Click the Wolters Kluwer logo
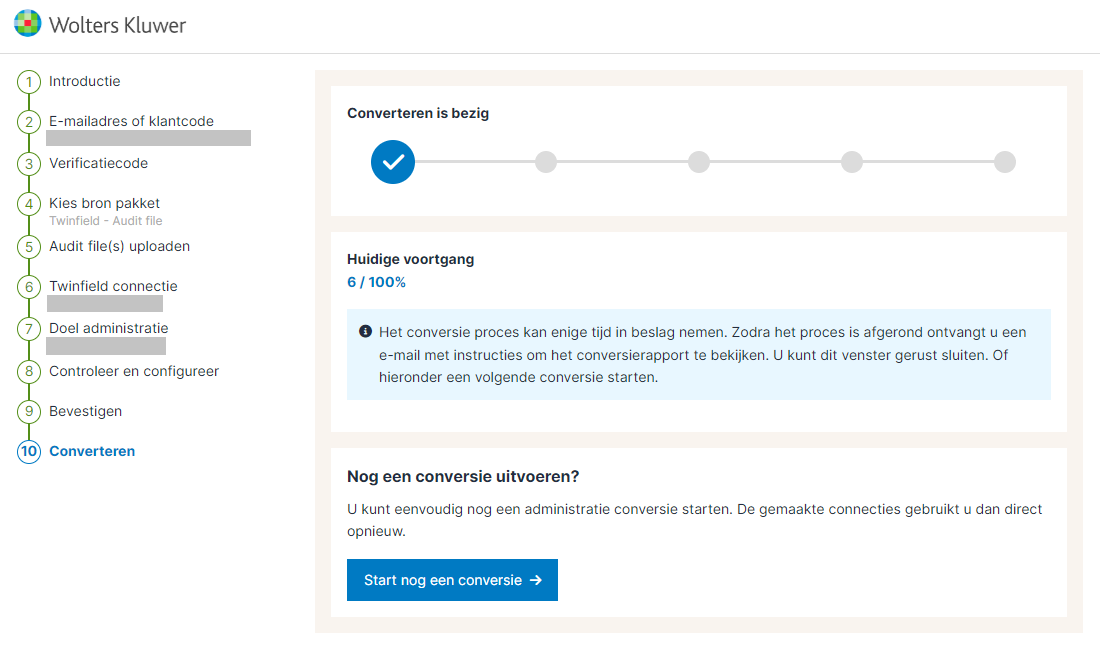This screenshot has width=1100, height=649. (100, 25)
